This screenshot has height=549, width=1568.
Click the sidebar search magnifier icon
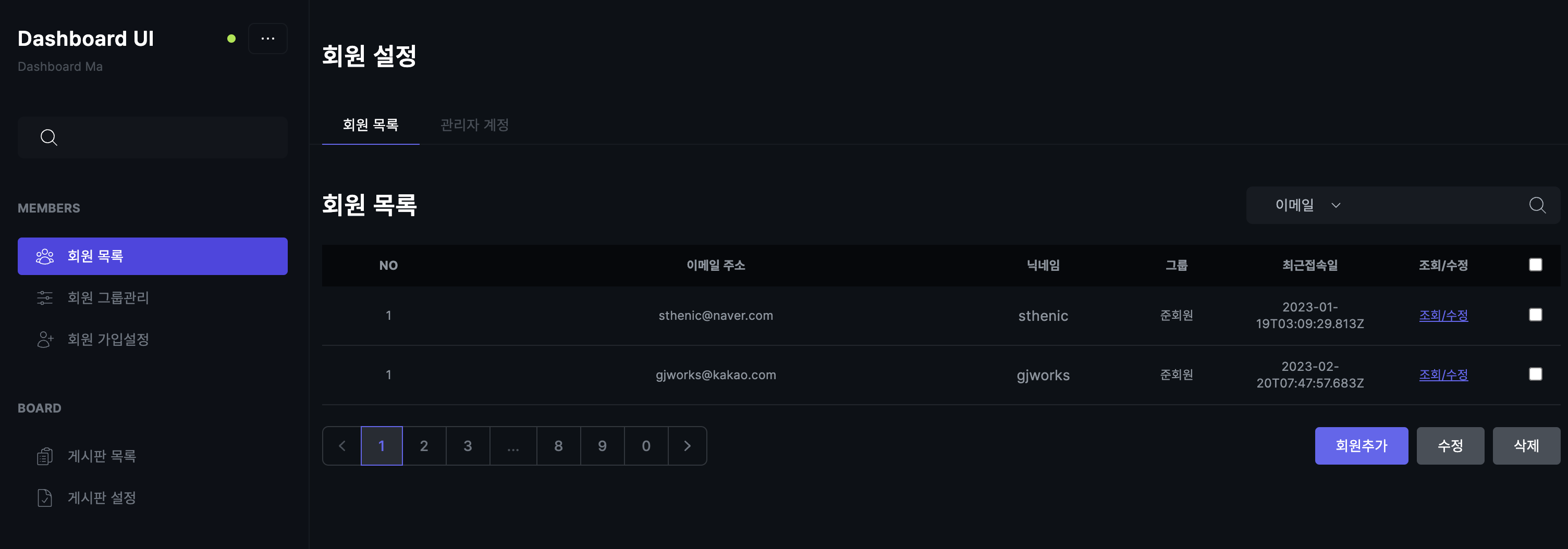pyautogui.click(x=48, y=138)
